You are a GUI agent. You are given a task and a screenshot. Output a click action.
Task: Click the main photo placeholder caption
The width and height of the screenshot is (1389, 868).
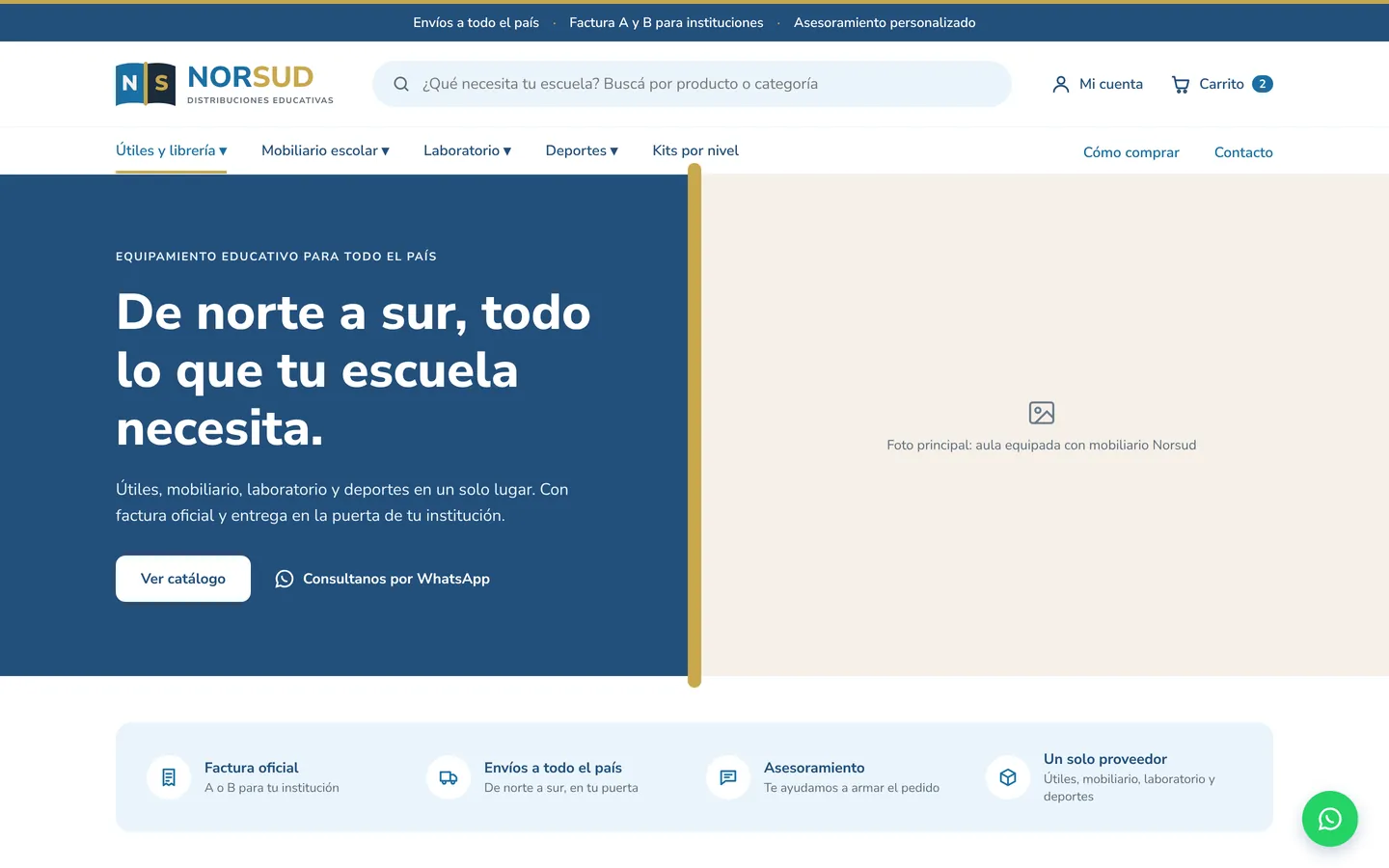[1042, 445]
